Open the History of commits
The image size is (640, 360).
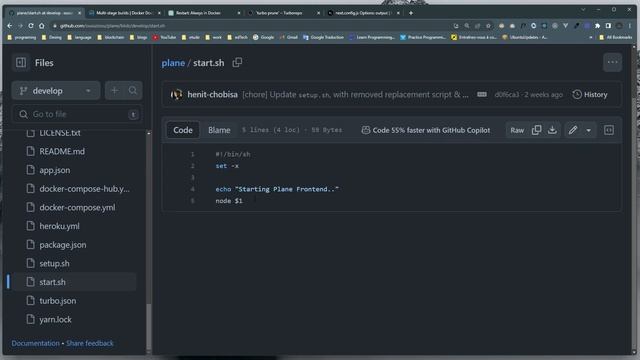click(x=590, y=95)
